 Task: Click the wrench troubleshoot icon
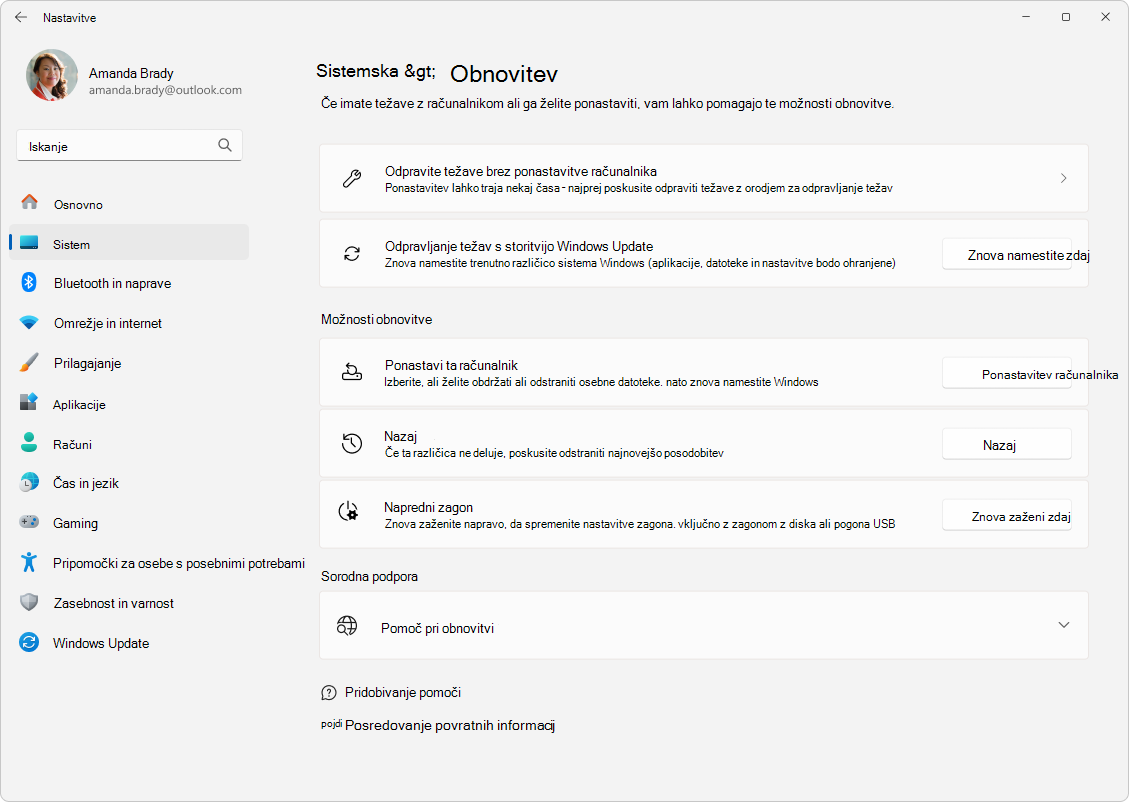coord(351,178)
